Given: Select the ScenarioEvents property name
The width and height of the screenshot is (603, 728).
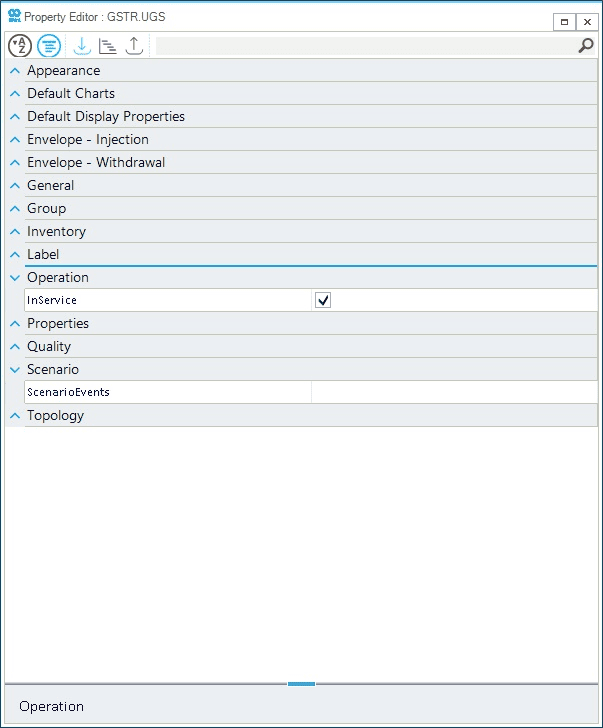Looking at the screenshot, I should tap(68, 392).
